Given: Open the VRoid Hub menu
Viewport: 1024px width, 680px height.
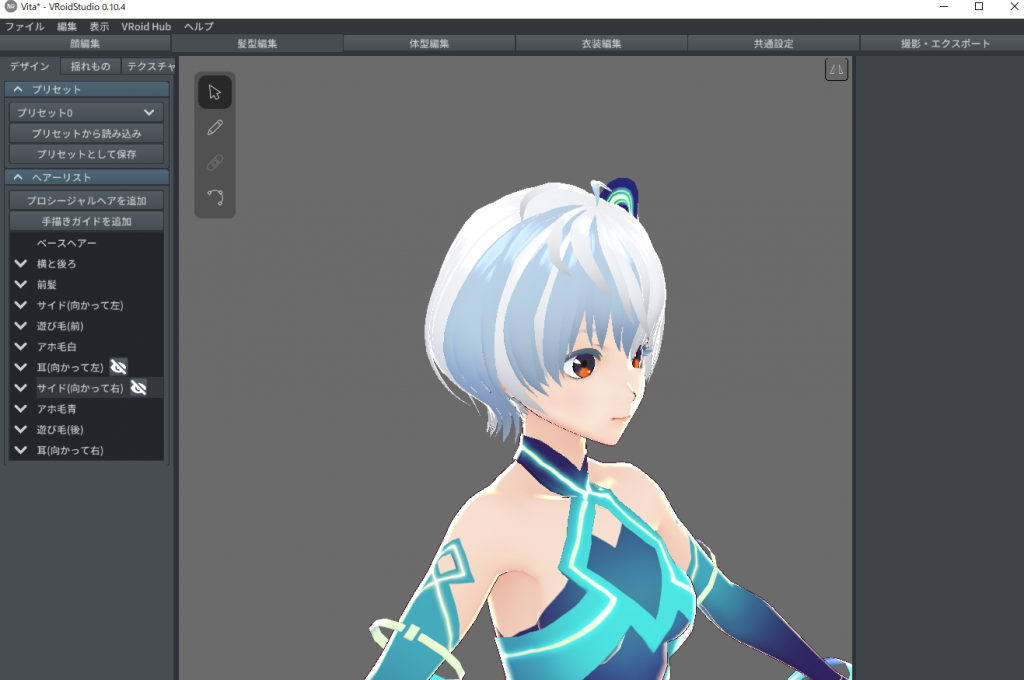Looking at the screenshot, I should [146, 26].
